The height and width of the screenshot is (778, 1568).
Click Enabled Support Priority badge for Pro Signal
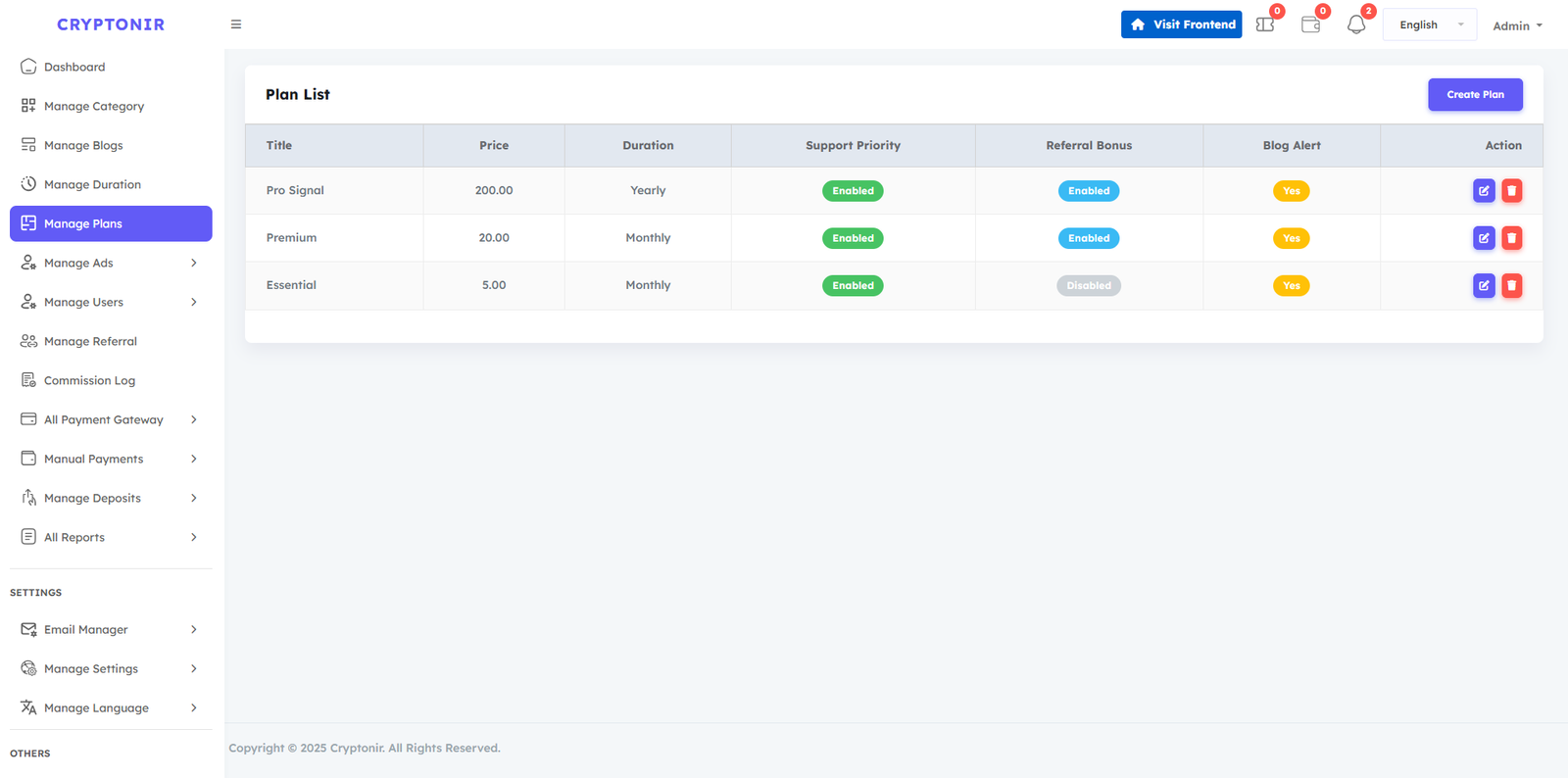[853, 191]
